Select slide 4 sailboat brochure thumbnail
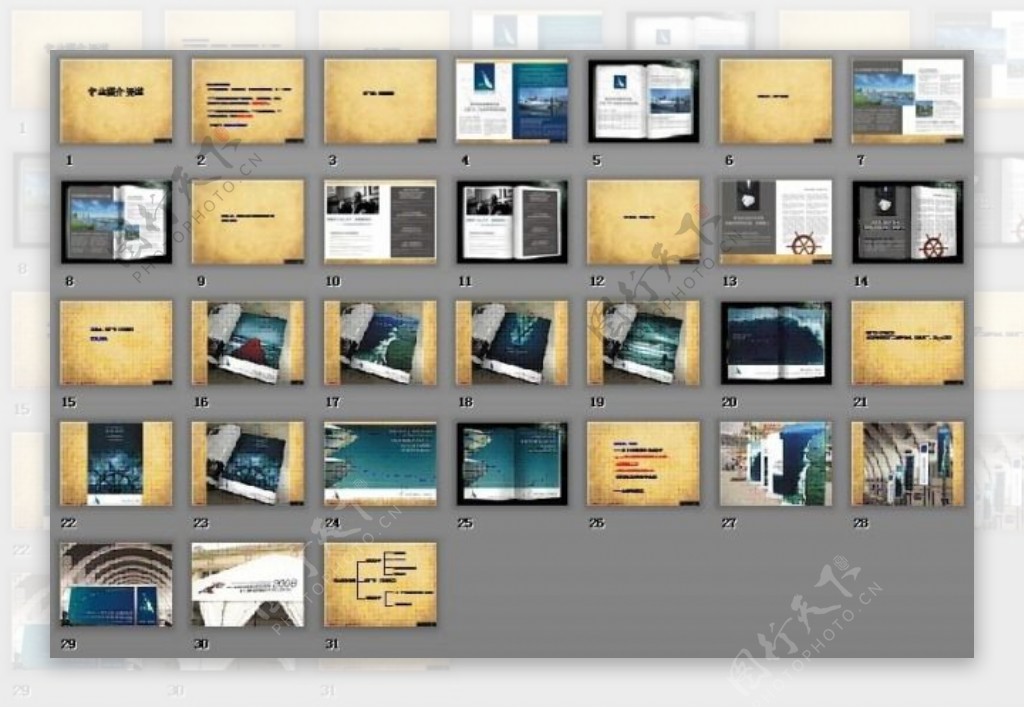 tap(512, 101)
